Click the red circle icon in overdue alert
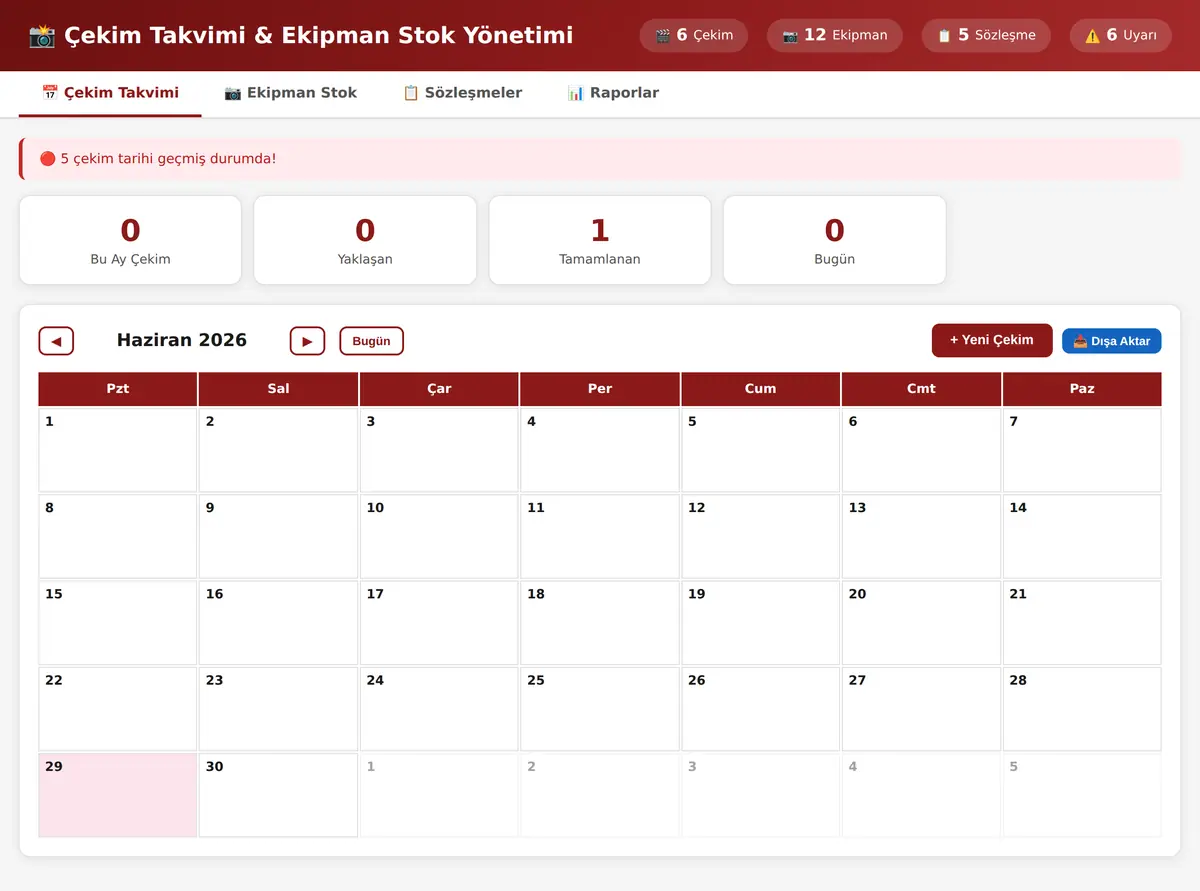 [47, 159]
